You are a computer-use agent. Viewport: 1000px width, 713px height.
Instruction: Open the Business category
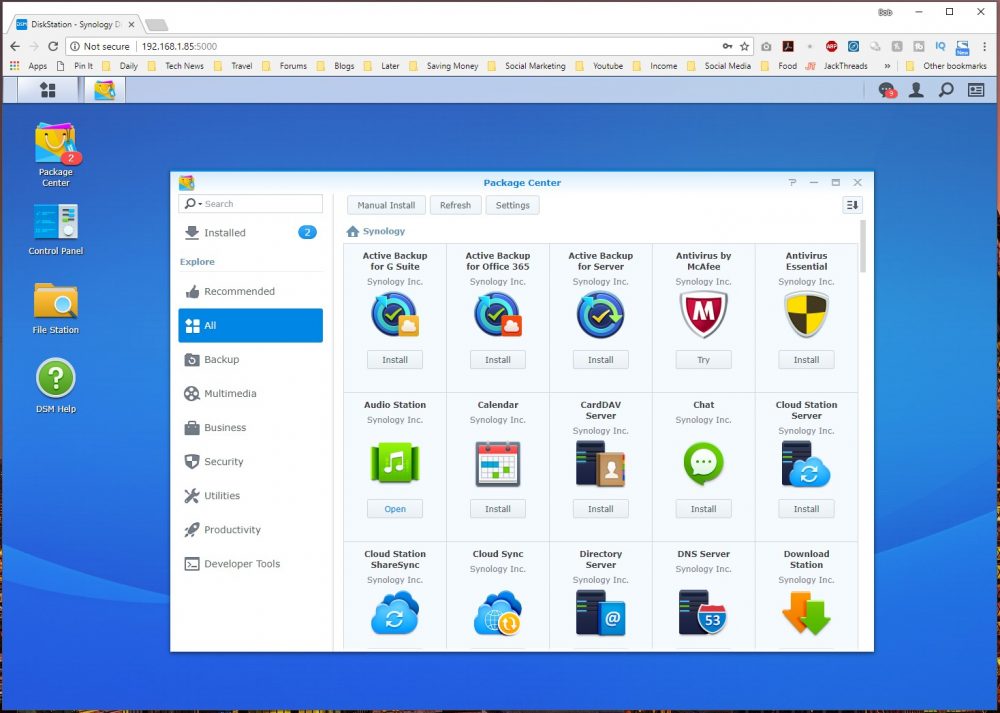[x=251, y=427]
